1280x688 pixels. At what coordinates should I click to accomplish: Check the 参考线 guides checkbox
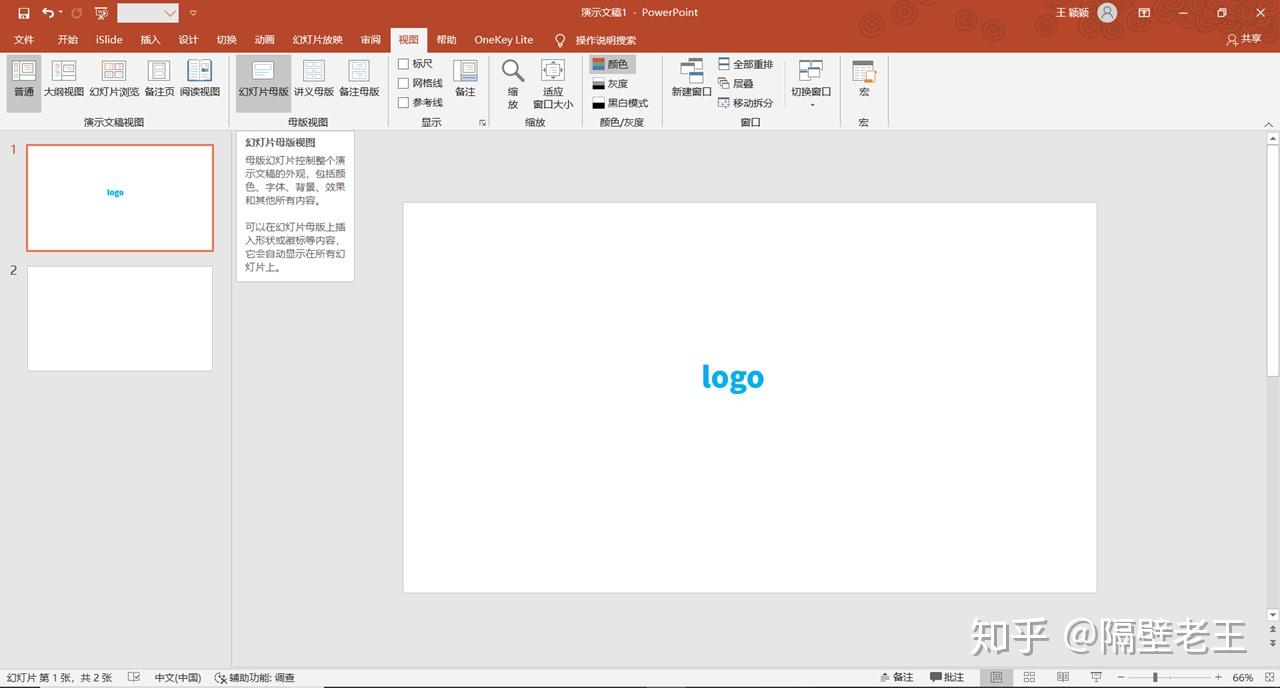pos(404,103)
